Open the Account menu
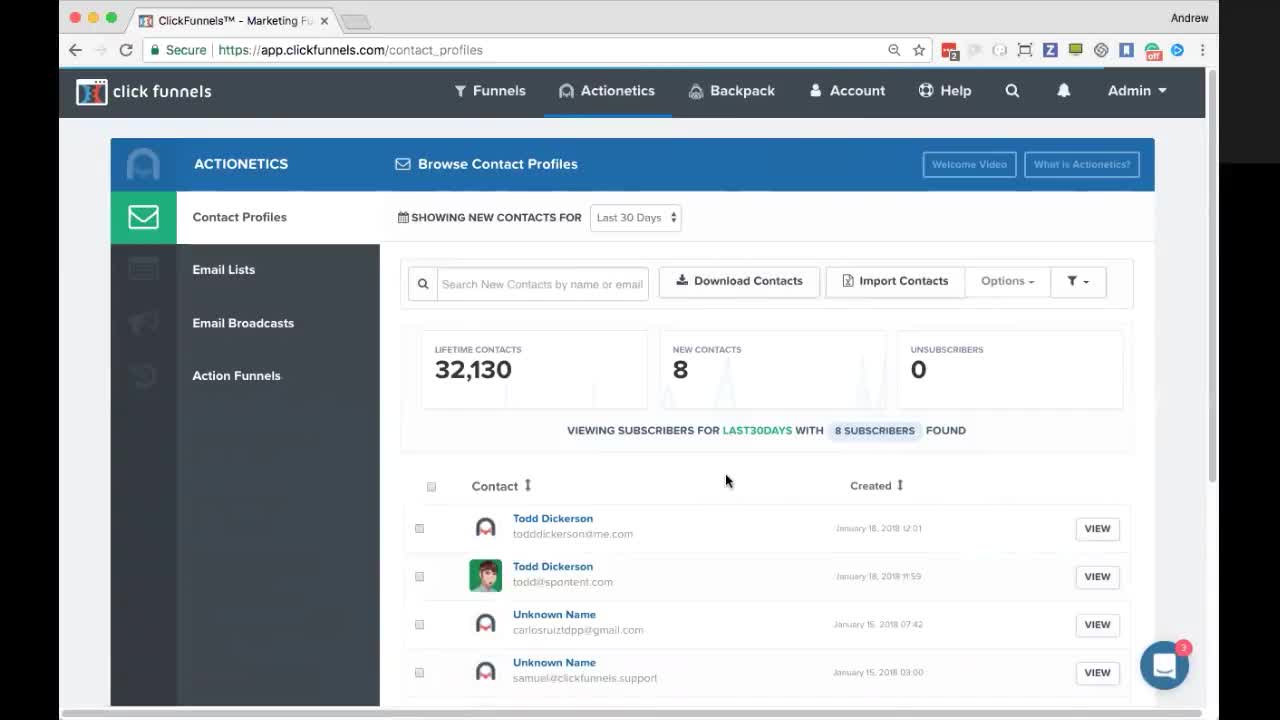This screenshot has height=720, width=1280. click(847, 91)
